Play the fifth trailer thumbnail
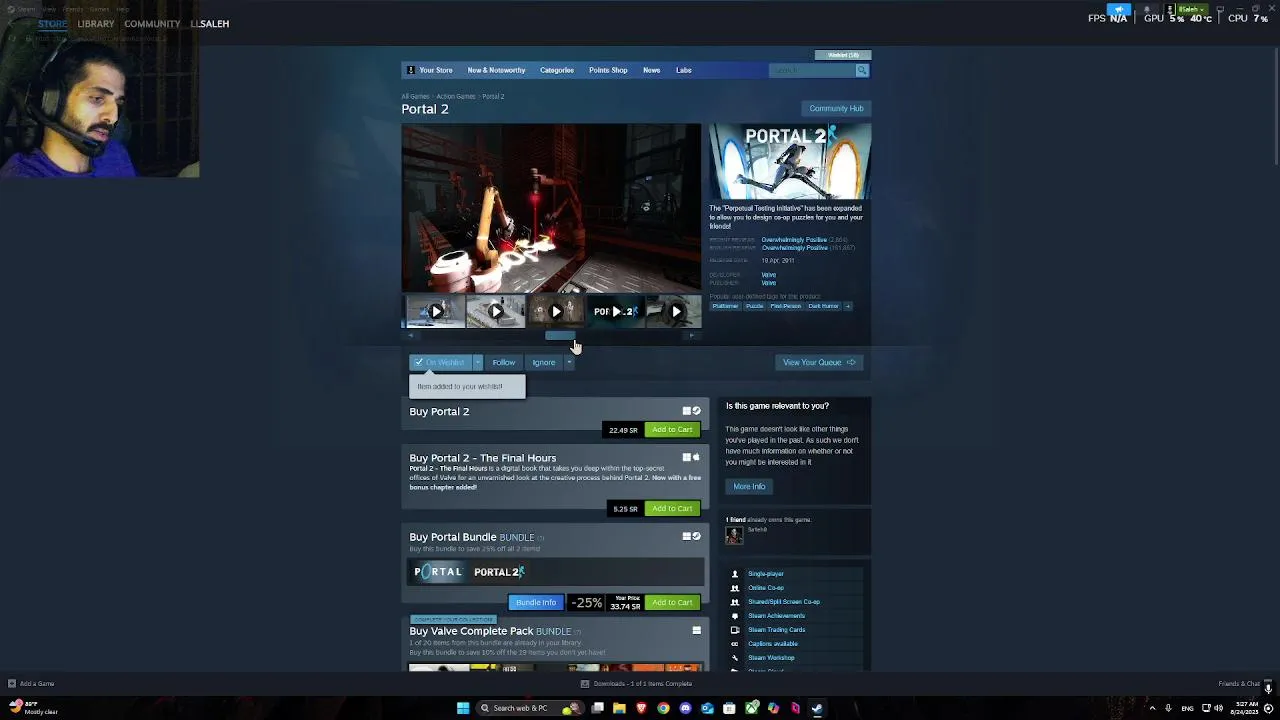The width and height of the screenshot is (1280, 720). coord(675,312)
